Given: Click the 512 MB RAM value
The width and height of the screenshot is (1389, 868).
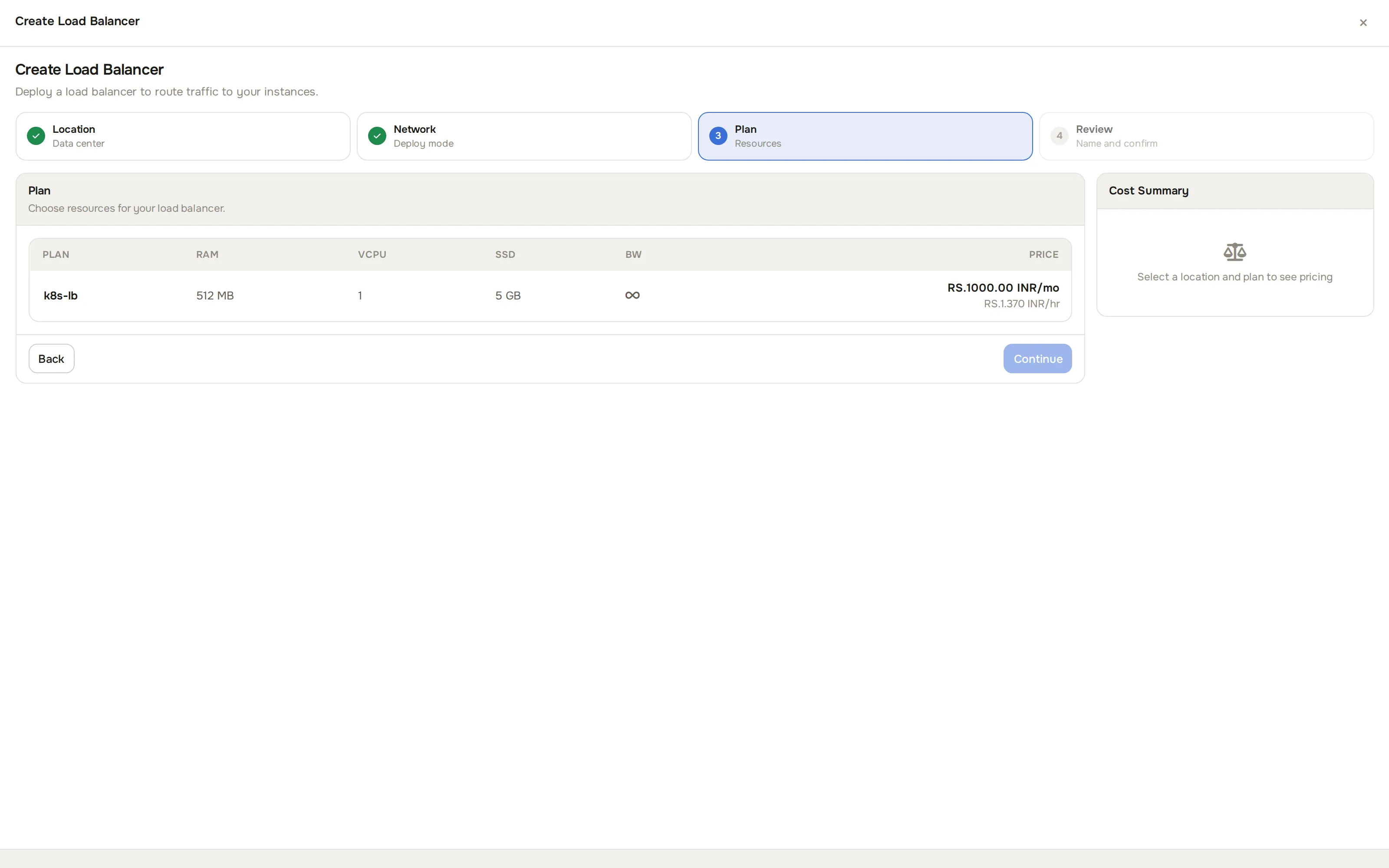Looking at the screenshot, I should click(215, 296).
